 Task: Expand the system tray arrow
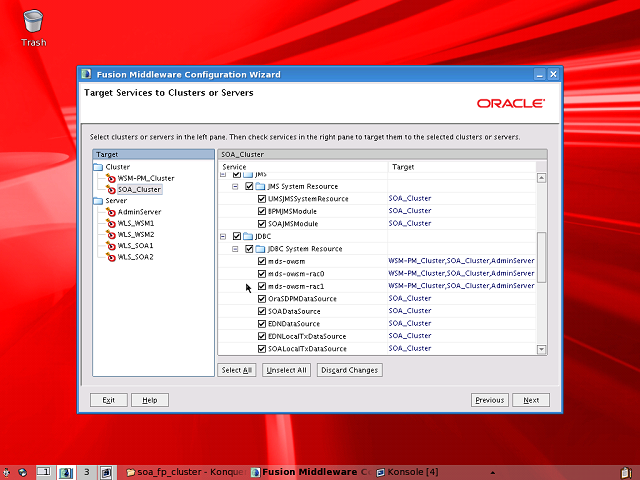pos(493,473)
